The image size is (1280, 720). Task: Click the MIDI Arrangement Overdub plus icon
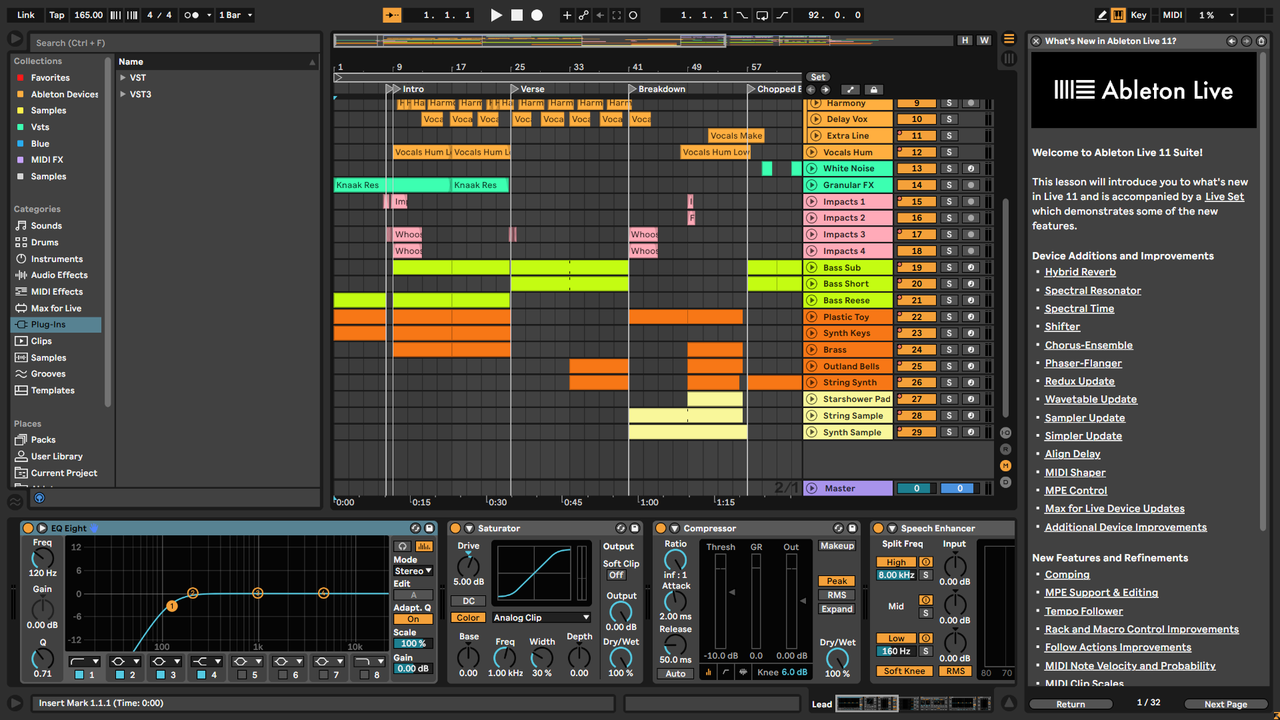[x=567, y=15]
